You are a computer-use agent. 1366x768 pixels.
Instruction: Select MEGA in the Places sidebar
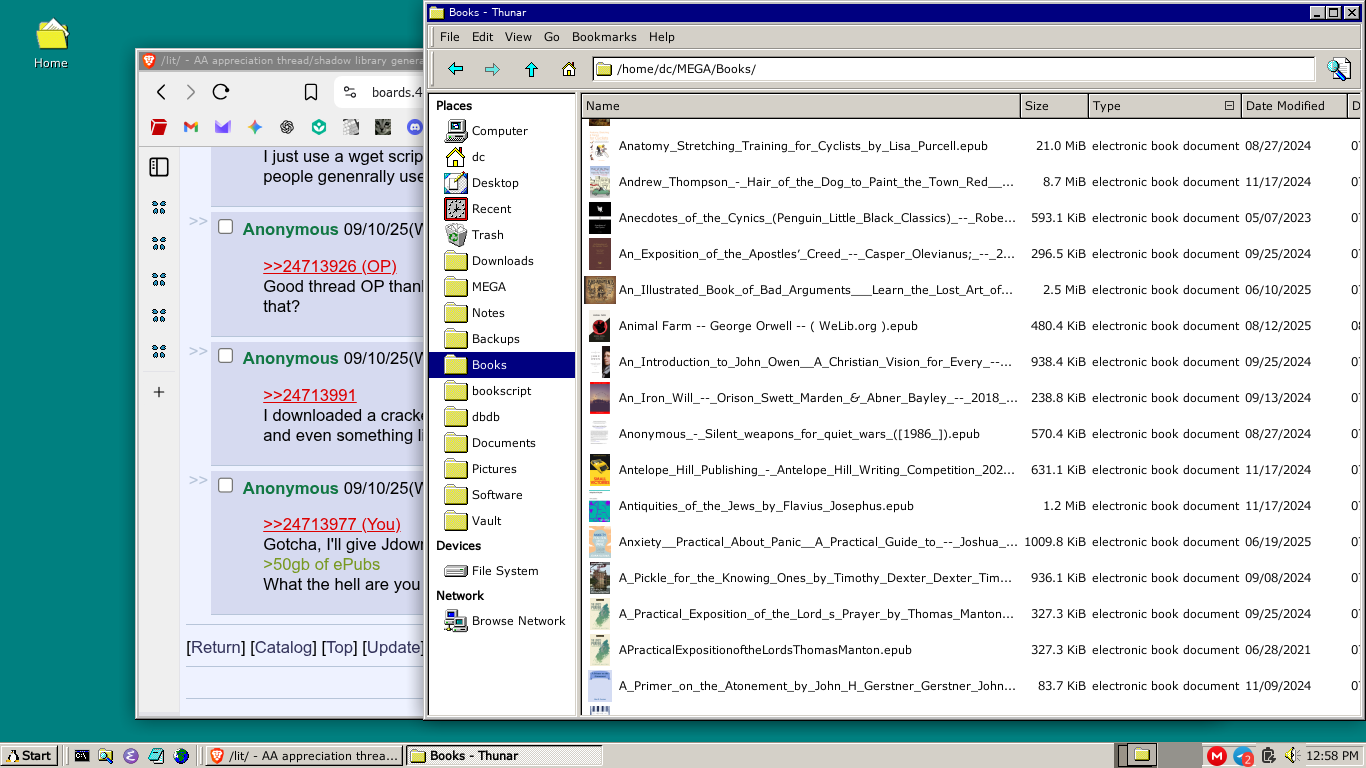[502, 287]
